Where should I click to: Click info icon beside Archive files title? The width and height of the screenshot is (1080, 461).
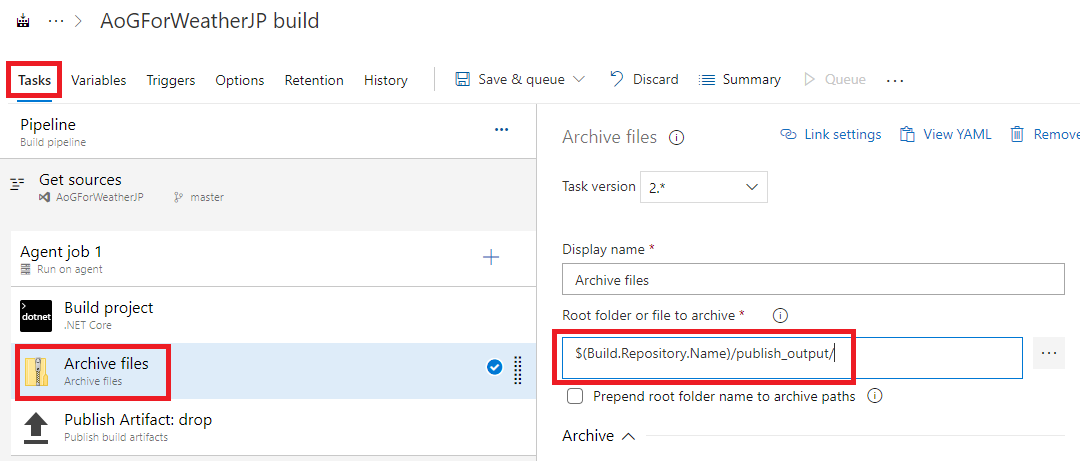pos(676,138)
